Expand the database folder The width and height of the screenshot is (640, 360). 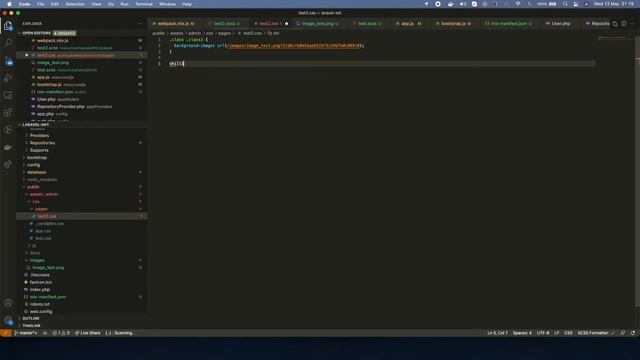pyautogui.click(x=36, y=172)
